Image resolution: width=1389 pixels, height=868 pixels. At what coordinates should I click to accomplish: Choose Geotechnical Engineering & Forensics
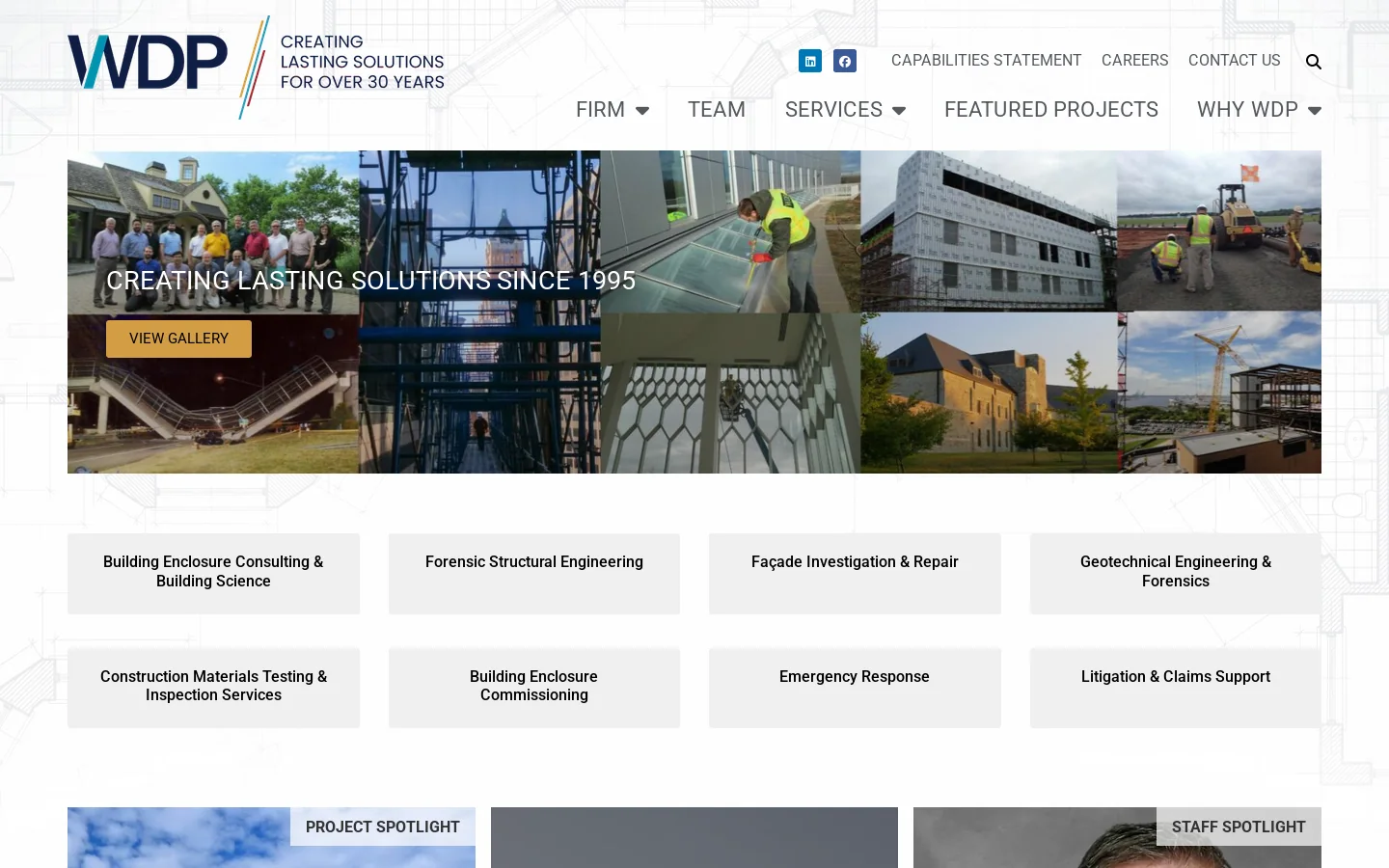[1176, 574]
